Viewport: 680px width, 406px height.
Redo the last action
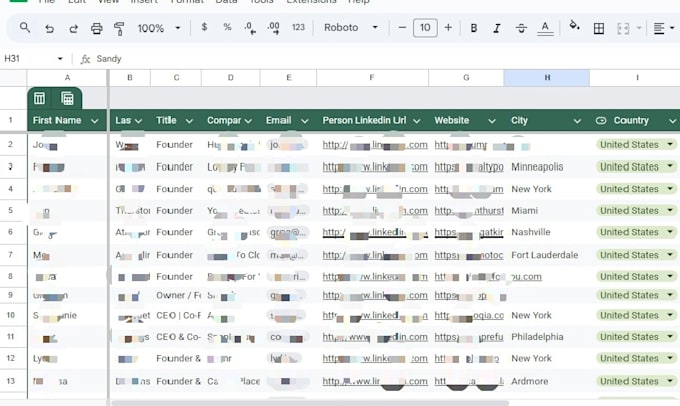73,29
